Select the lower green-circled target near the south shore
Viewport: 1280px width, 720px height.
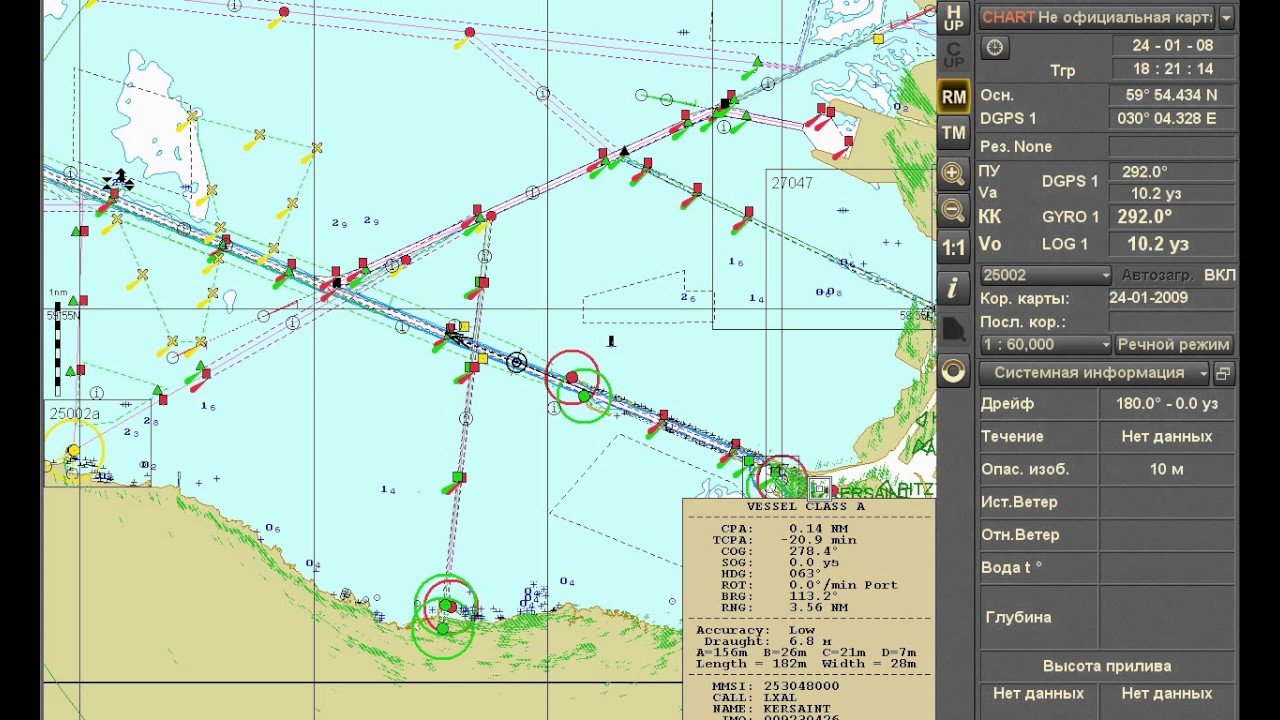point(442,629)
